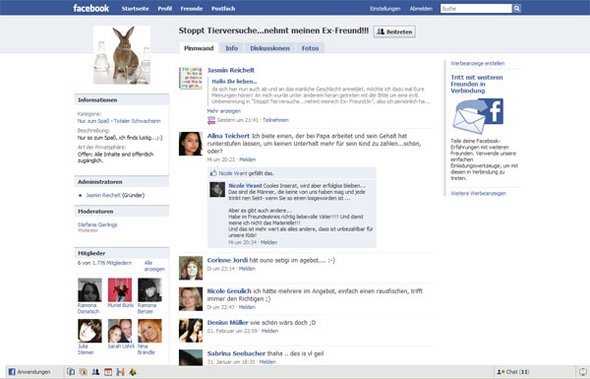Open Profil in top navigation
Screen dimensions: 590x379
click(x=165, y=8)
